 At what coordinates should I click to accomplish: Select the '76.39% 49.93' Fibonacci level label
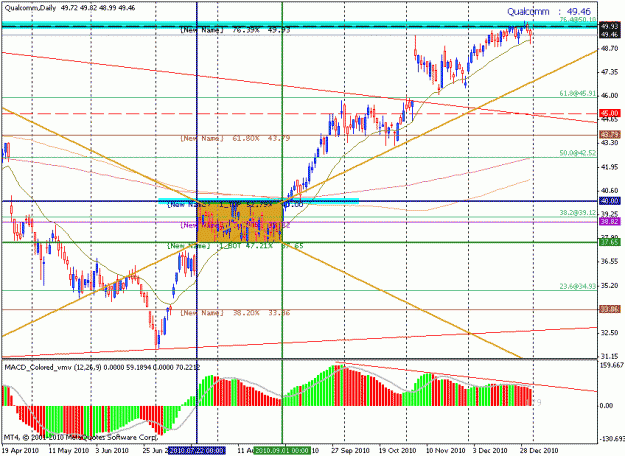pos(235,30)
